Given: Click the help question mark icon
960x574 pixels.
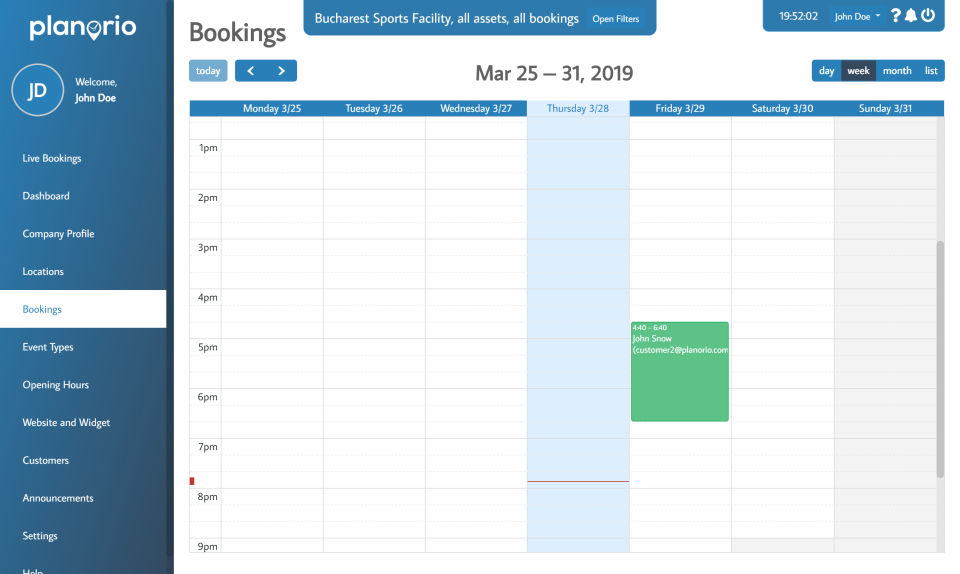Looking at the screenshot, I should tap(896, 16).
